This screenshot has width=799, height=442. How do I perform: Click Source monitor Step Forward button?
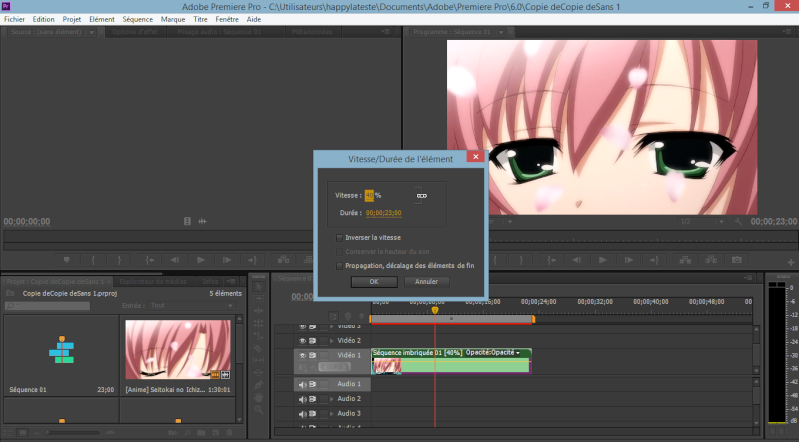[227, 260]
